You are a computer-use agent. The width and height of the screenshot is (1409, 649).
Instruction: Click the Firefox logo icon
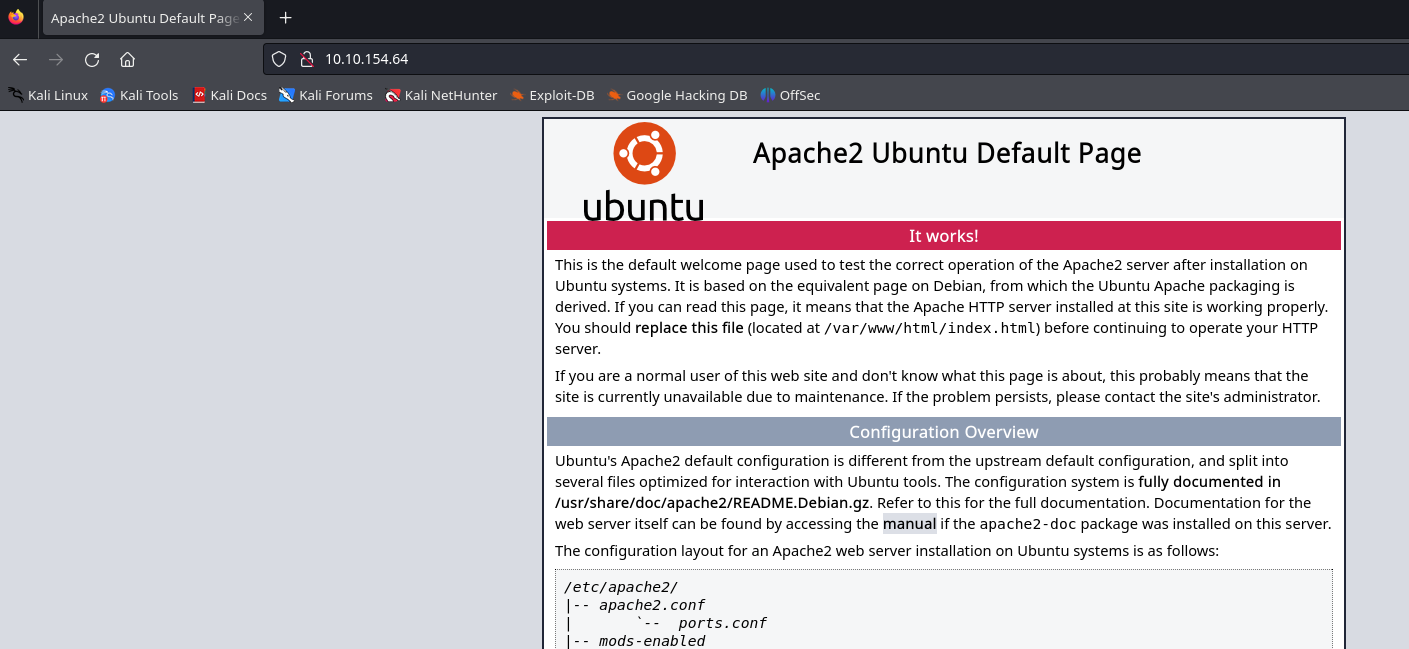coord(15,18)
